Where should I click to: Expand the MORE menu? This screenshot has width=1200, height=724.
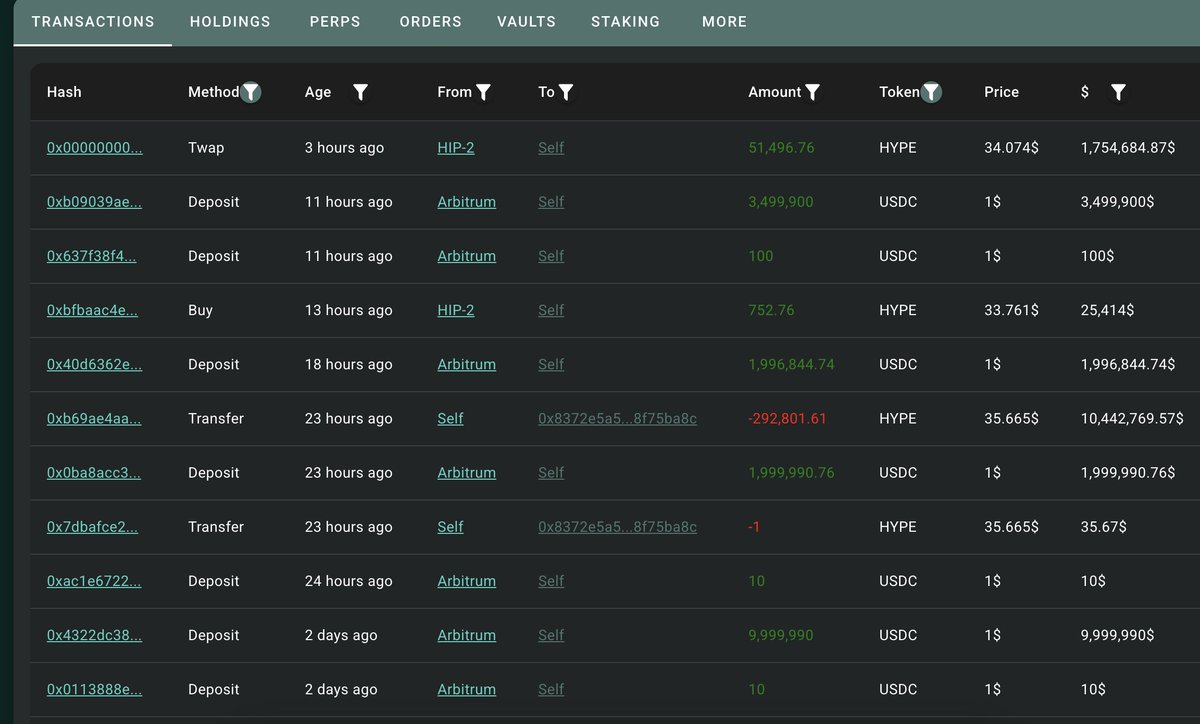(x=724, y=21)
